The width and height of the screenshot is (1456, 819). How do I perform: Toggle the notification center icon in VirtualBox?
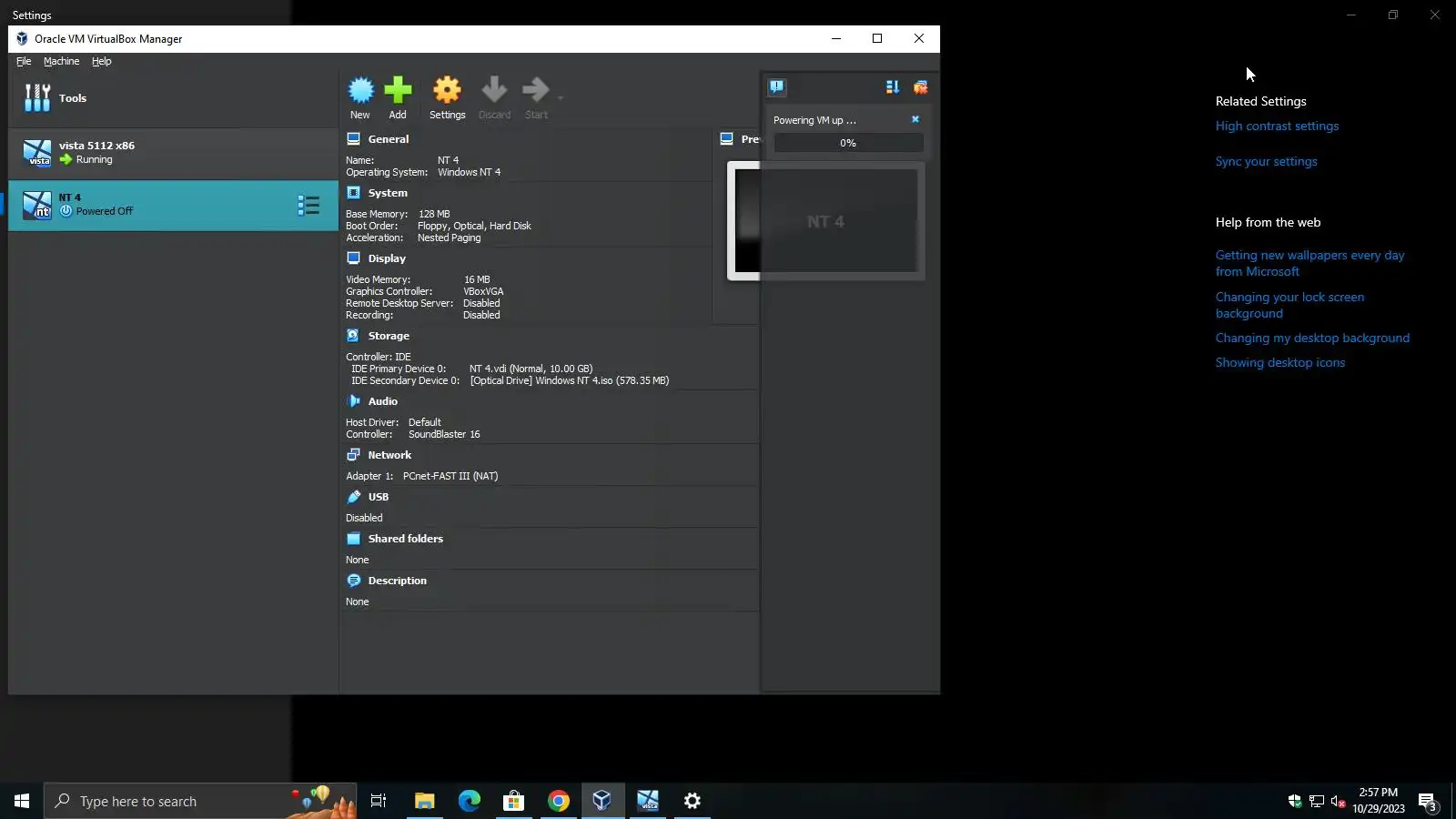[x=776, y=87]
